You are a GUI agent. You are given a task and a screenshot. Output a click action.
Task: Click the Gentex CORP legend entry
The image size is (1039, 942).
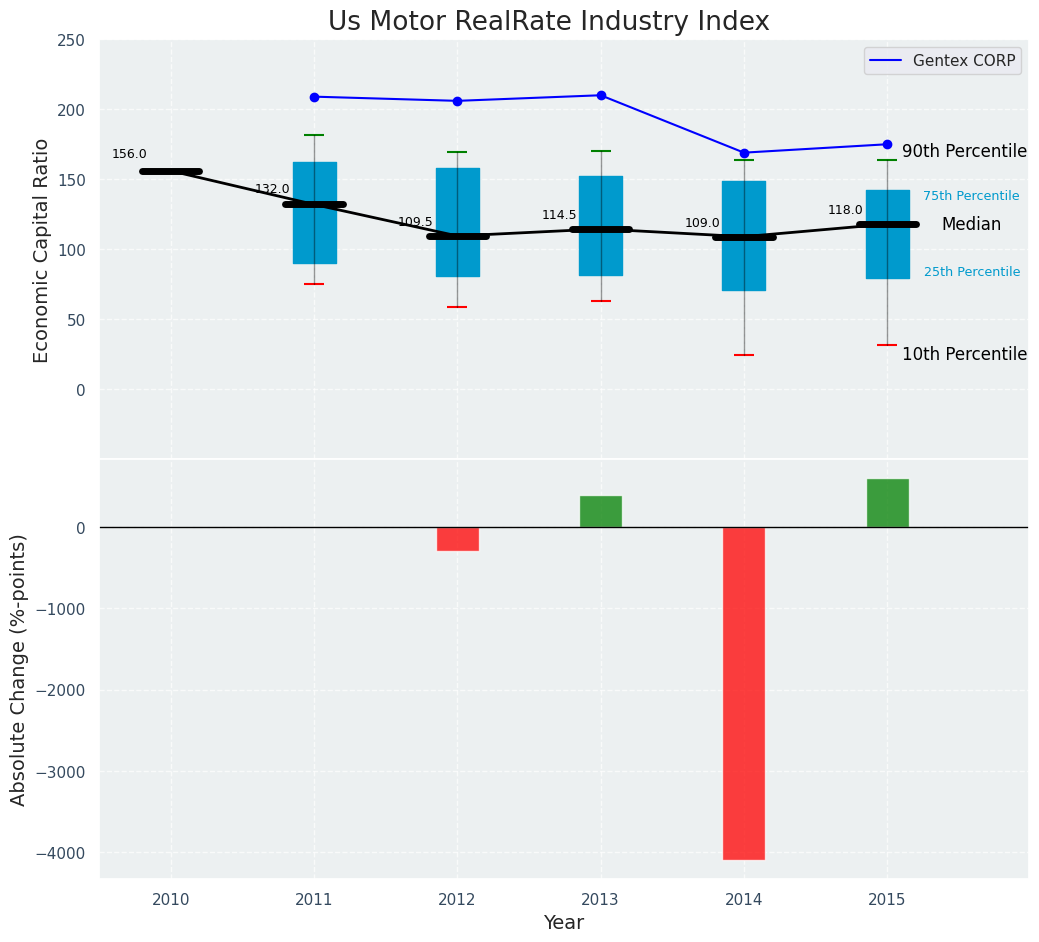(942, 61)
